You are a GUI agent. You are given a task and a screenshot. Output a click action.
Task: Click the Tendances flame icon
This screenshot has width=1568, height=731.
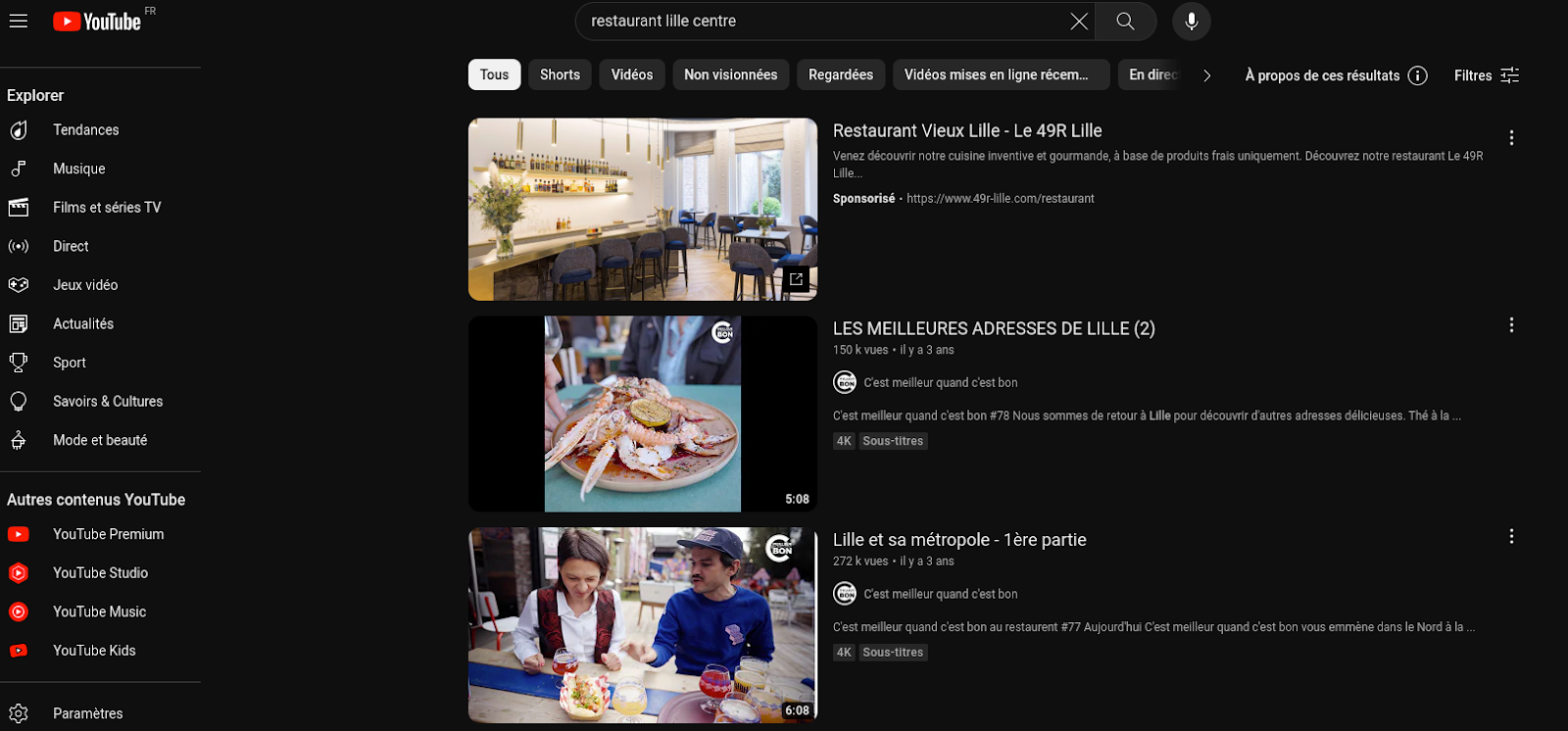click(19, 129)
